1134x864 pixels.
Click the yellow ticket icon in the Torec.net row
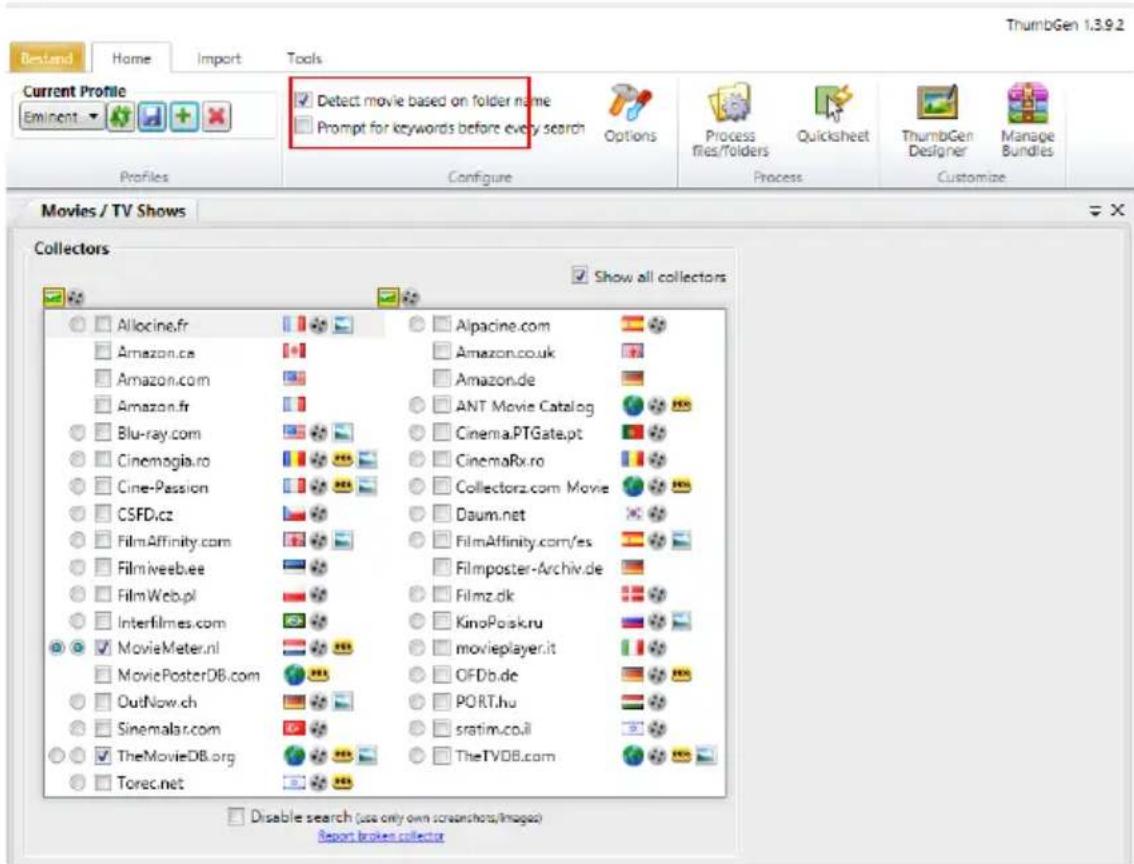point(342,782)
